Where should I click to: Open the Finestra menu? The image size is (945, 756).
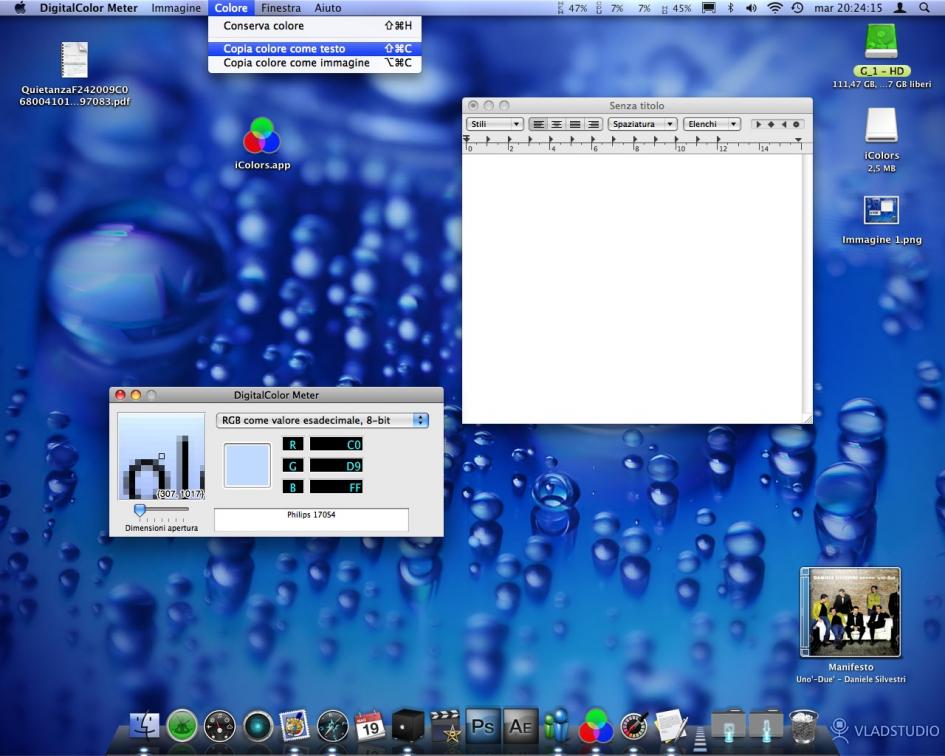(x=281, y=8)
